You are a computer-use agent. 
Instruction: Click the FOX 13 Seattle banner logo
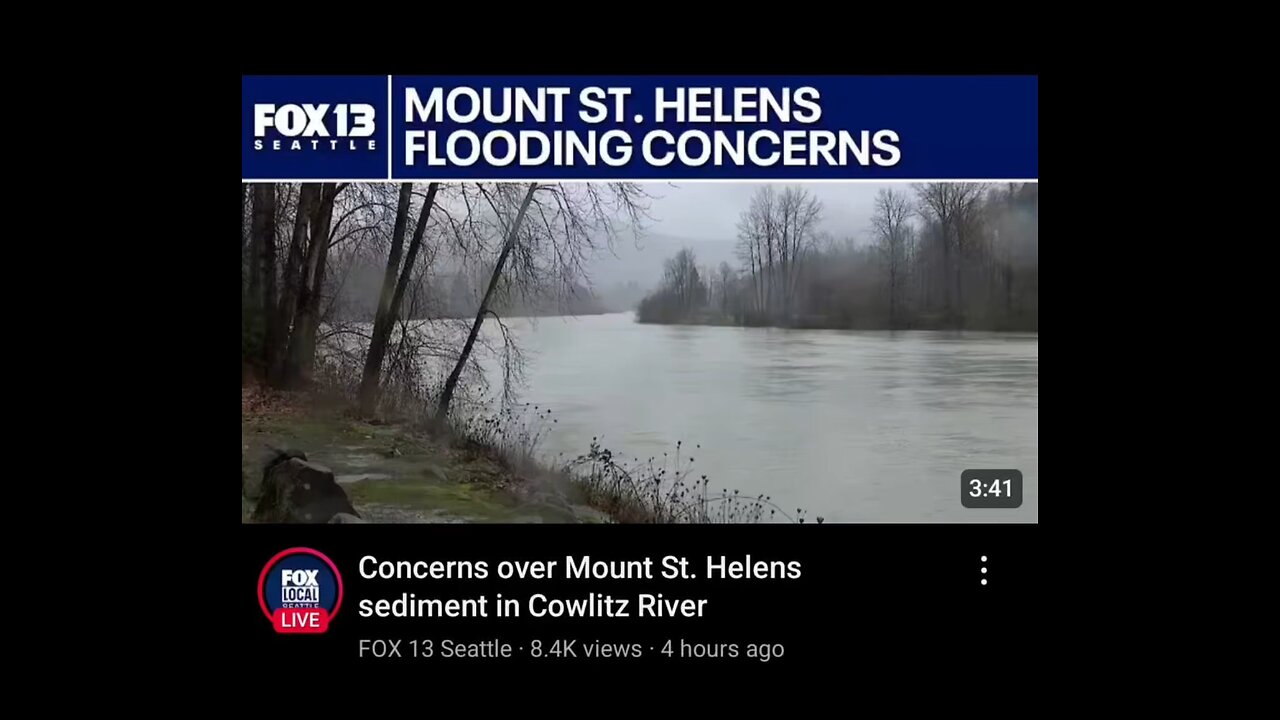click(x=314, y=127)
